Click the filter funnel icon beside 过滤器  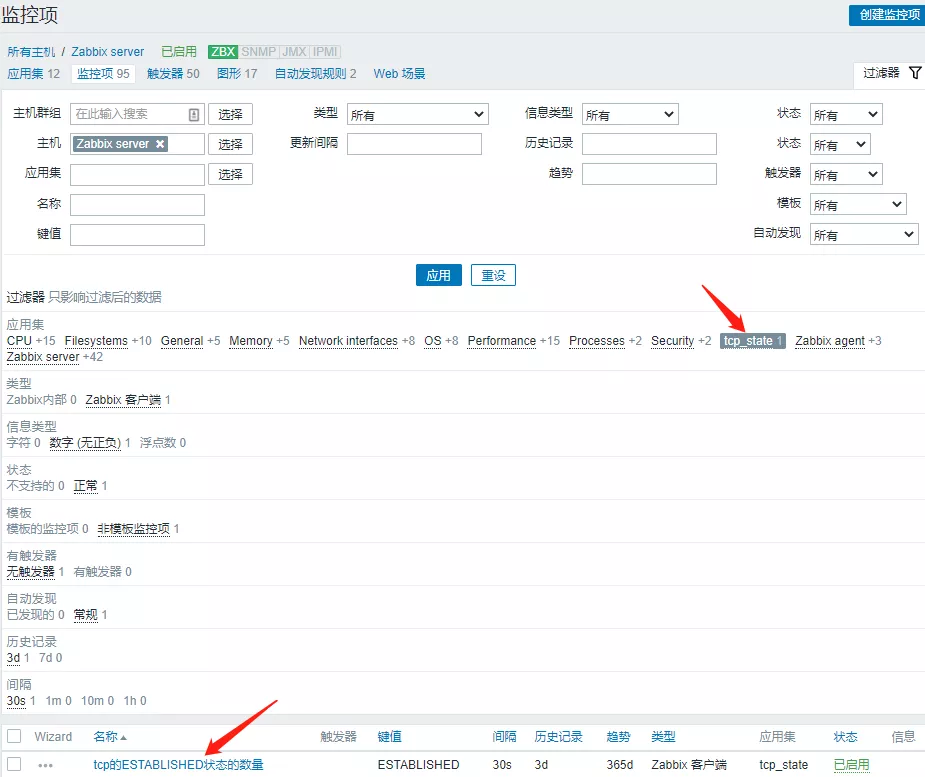coord(914,73)
